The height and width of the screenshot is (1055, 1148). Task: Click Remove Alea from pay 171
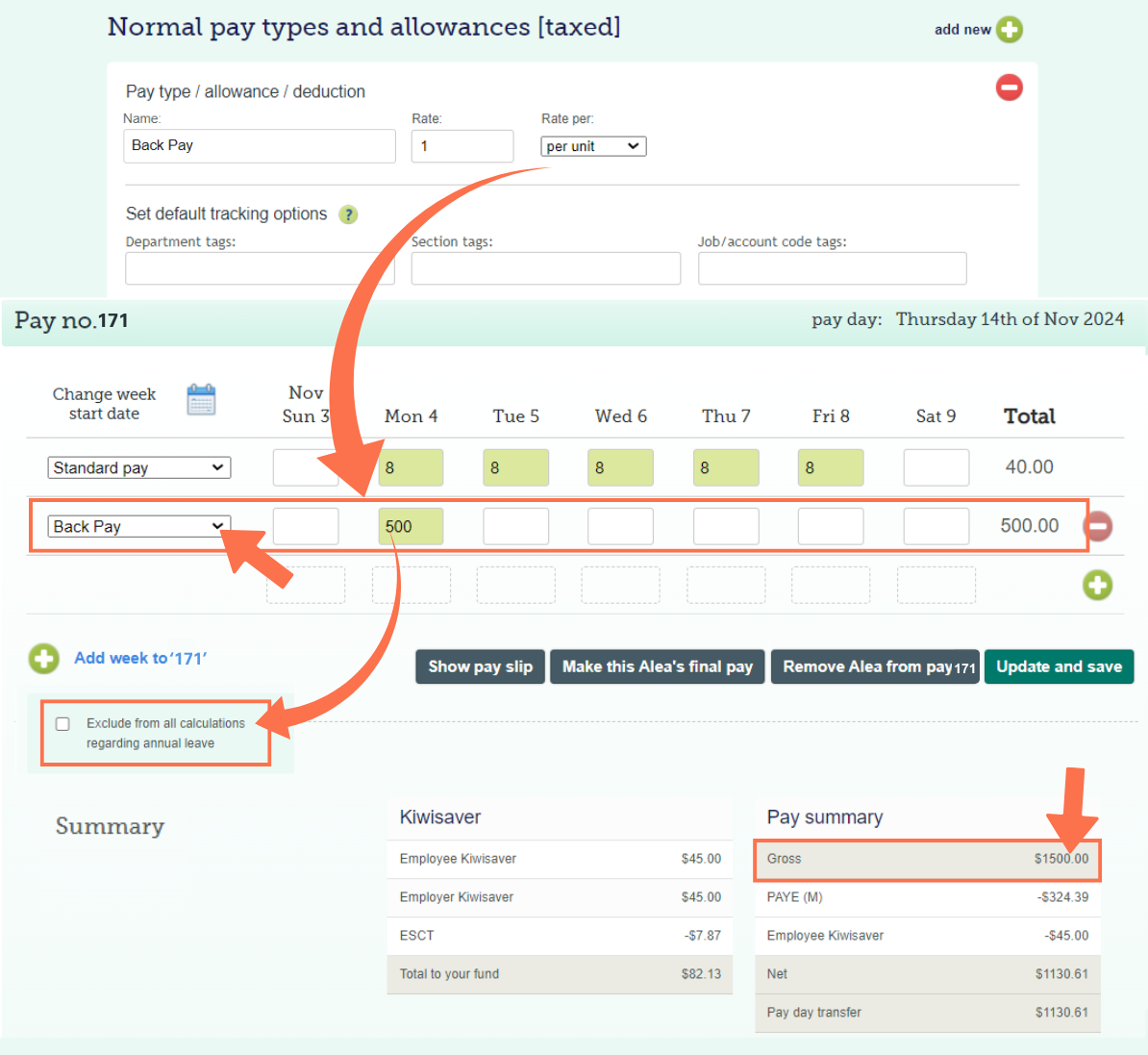(x=874, y=666)
